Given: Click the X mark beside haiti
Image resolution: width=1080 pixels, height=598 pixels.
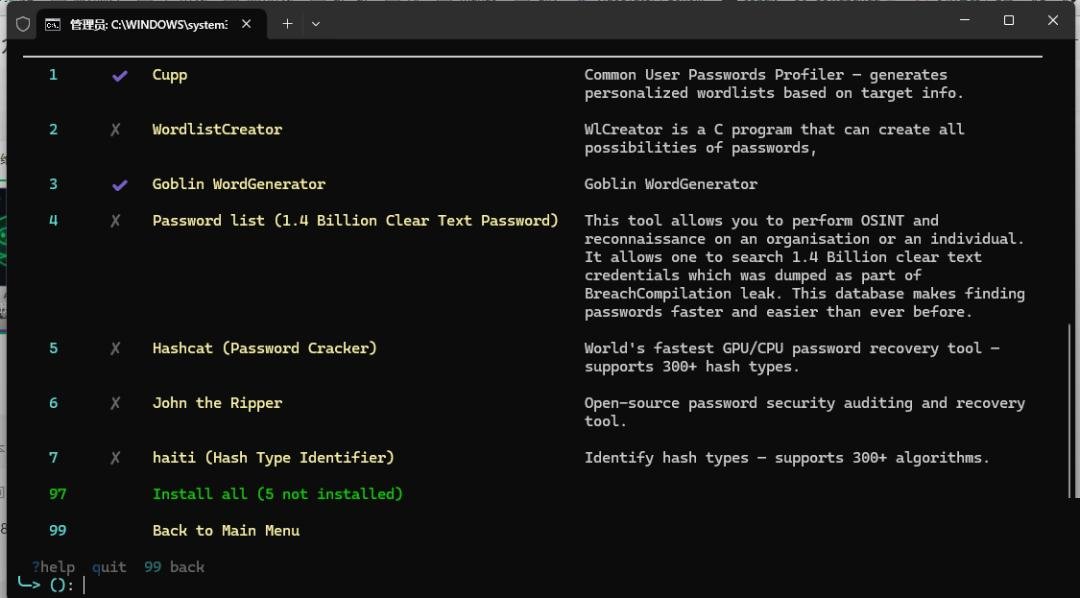Looking at the screenshot, I should pos(115,457).
